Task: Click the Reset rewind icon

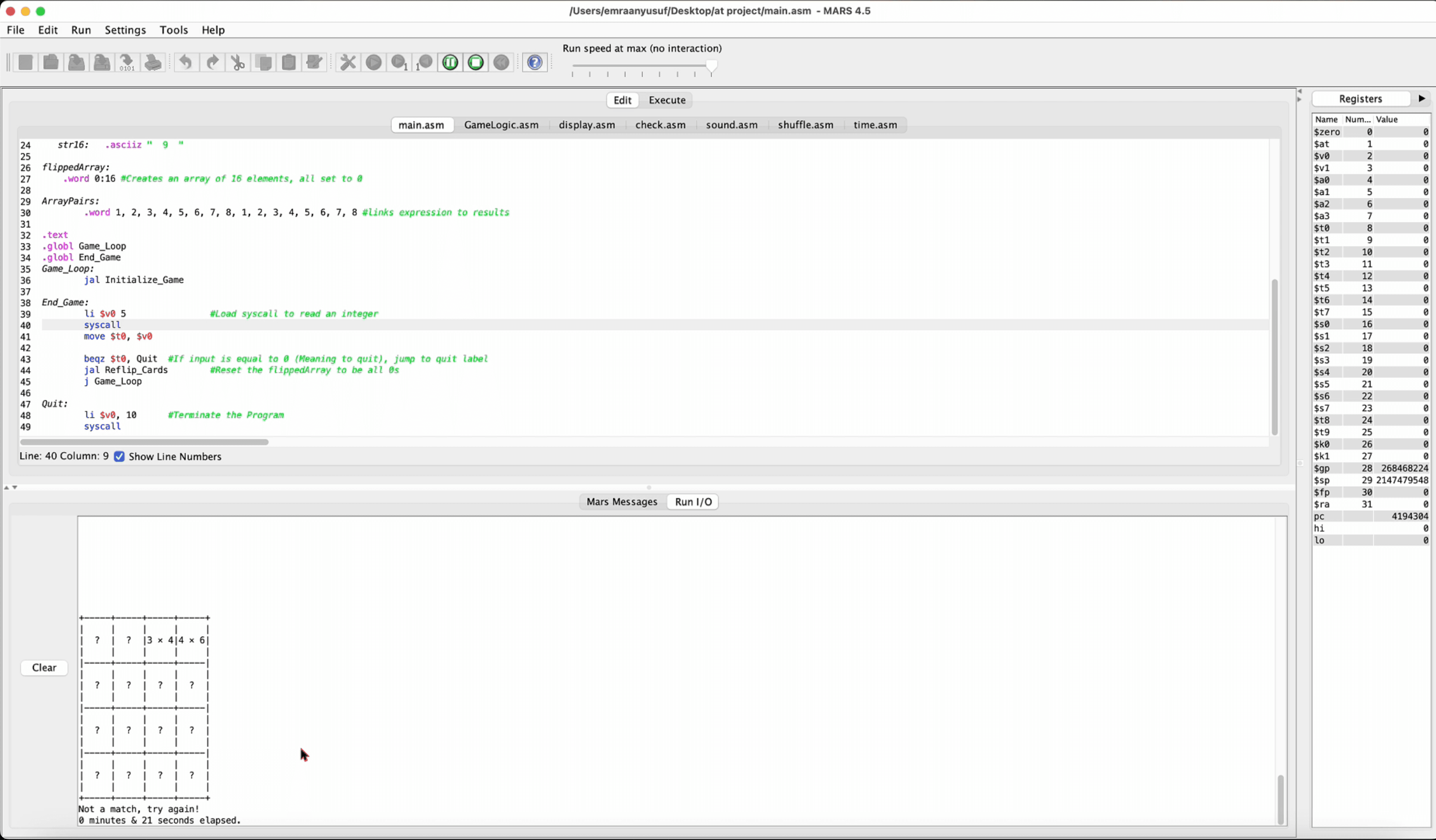Action: point(502,62)
